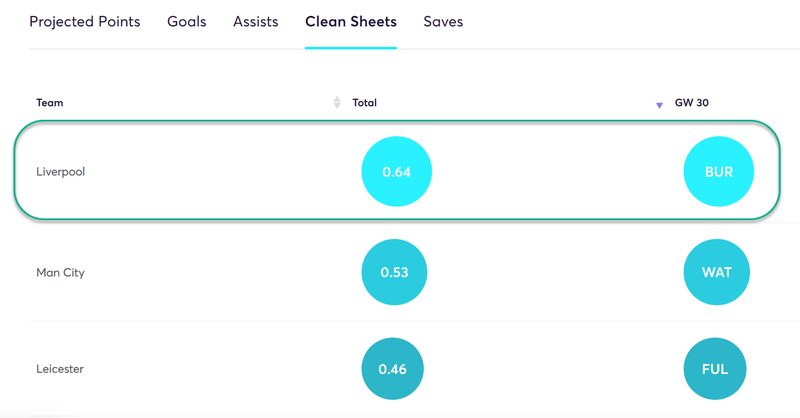Click the BUR fixture circle
Screen dimensions: 800x418
coord(719,171)
